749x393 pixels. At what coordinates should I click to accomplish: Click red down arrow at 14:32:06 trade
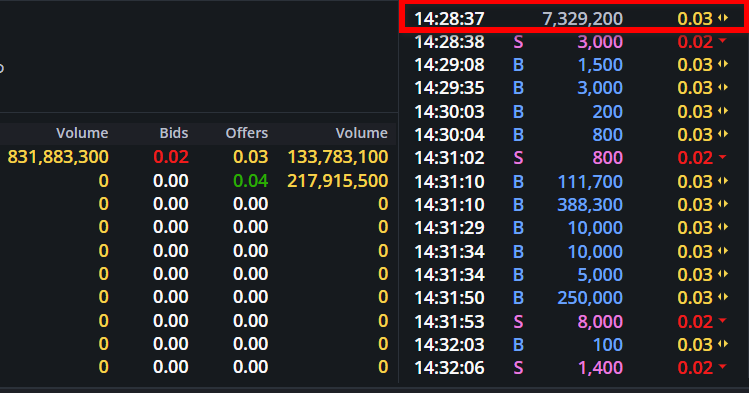(722, 367)
